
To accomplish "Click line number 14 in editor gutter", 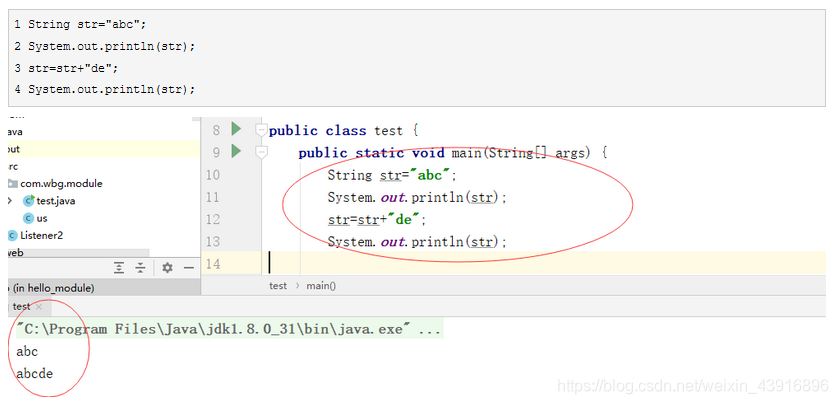I will [x=212, y=265].
